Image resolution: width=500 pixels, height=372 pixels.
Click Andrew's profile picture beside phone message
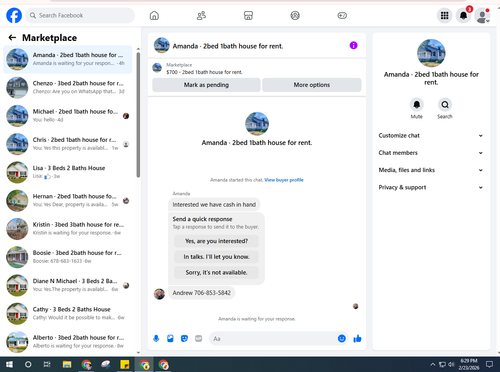[159, 294]
